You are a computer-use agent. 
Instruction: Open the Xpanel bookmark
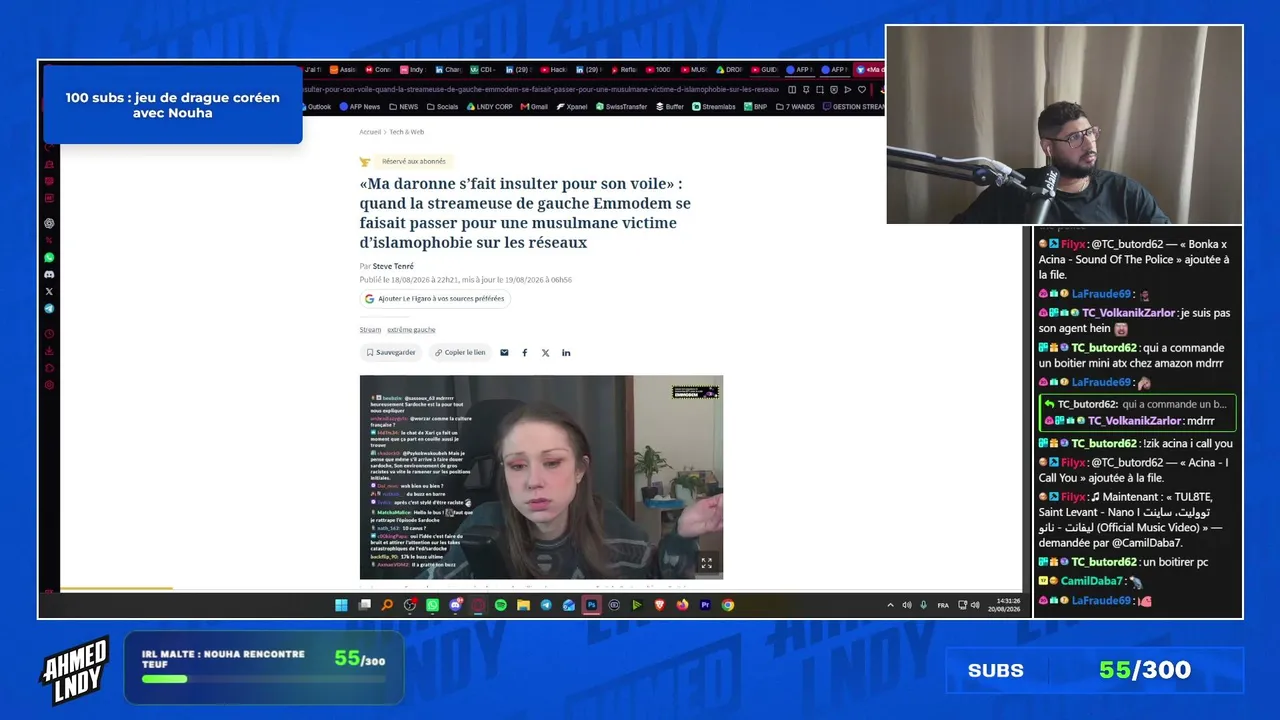572,107
